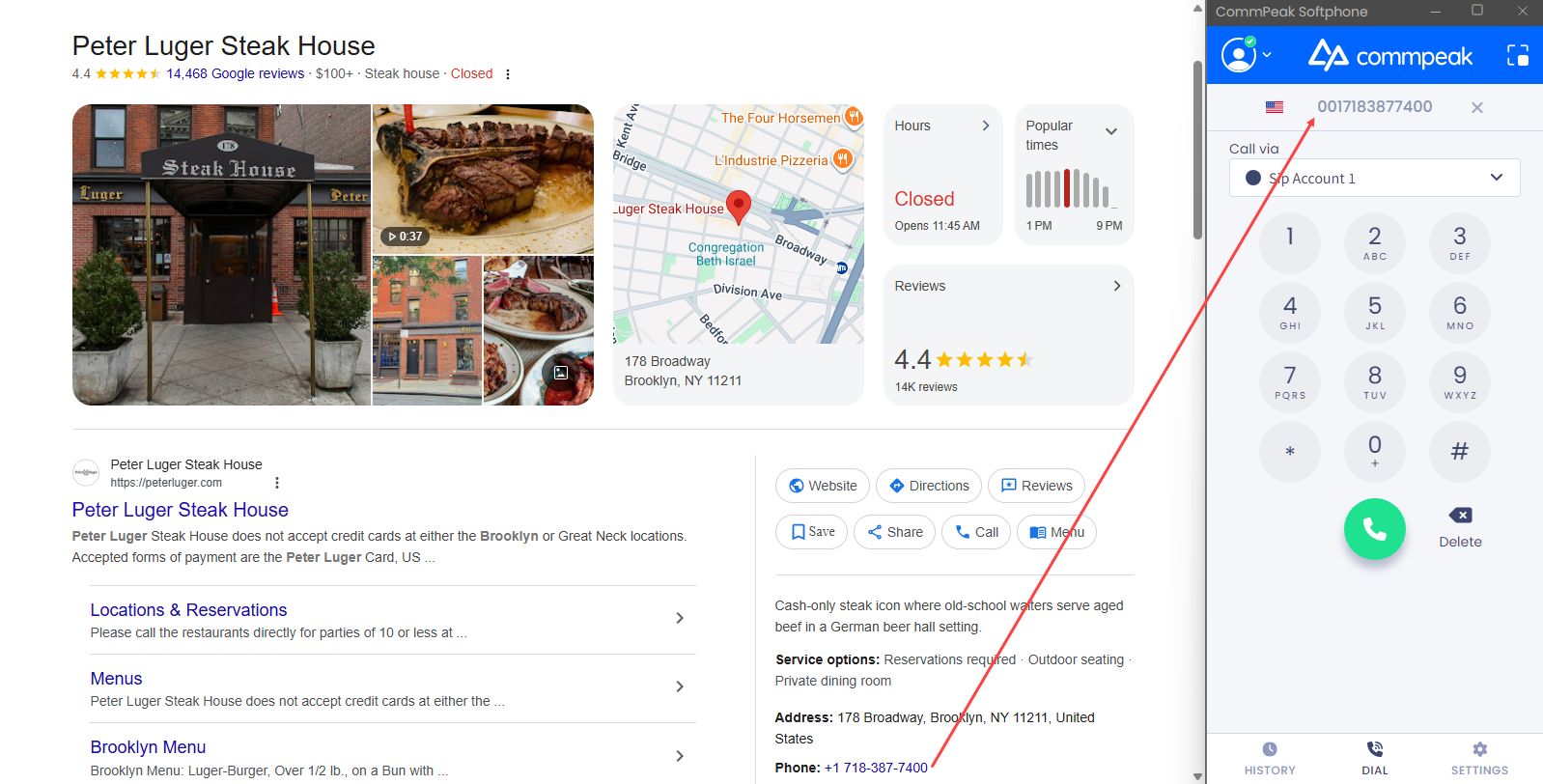Open the sliced steak photo with gallery icon
1543x784 pixels.
click(539, 330)
